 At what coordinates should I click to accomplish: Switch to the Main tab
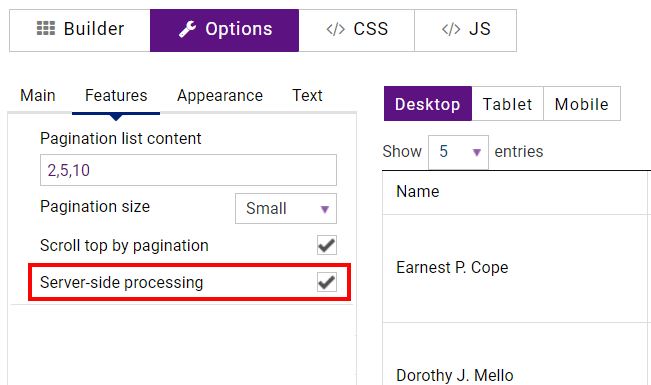coord(38,96)
